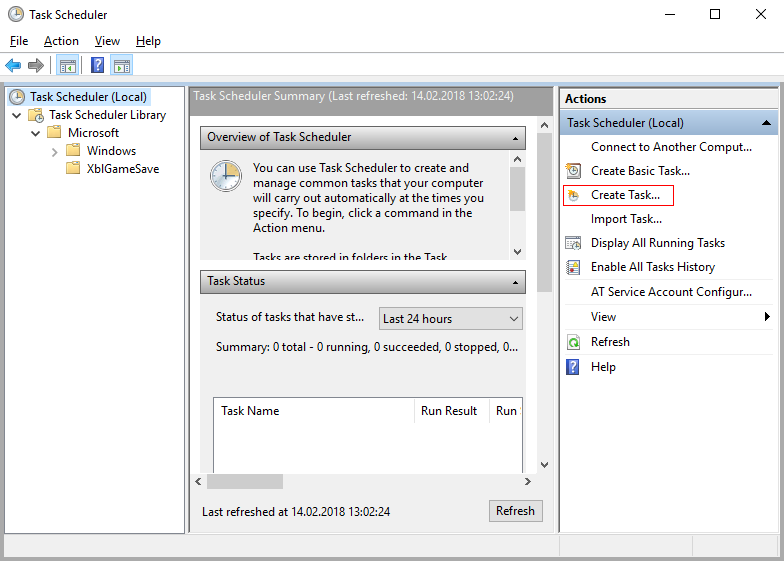Viewport: 784px width, 561px height.
Task: Click the Refresh button at the bottom
Action: [516, 511]
